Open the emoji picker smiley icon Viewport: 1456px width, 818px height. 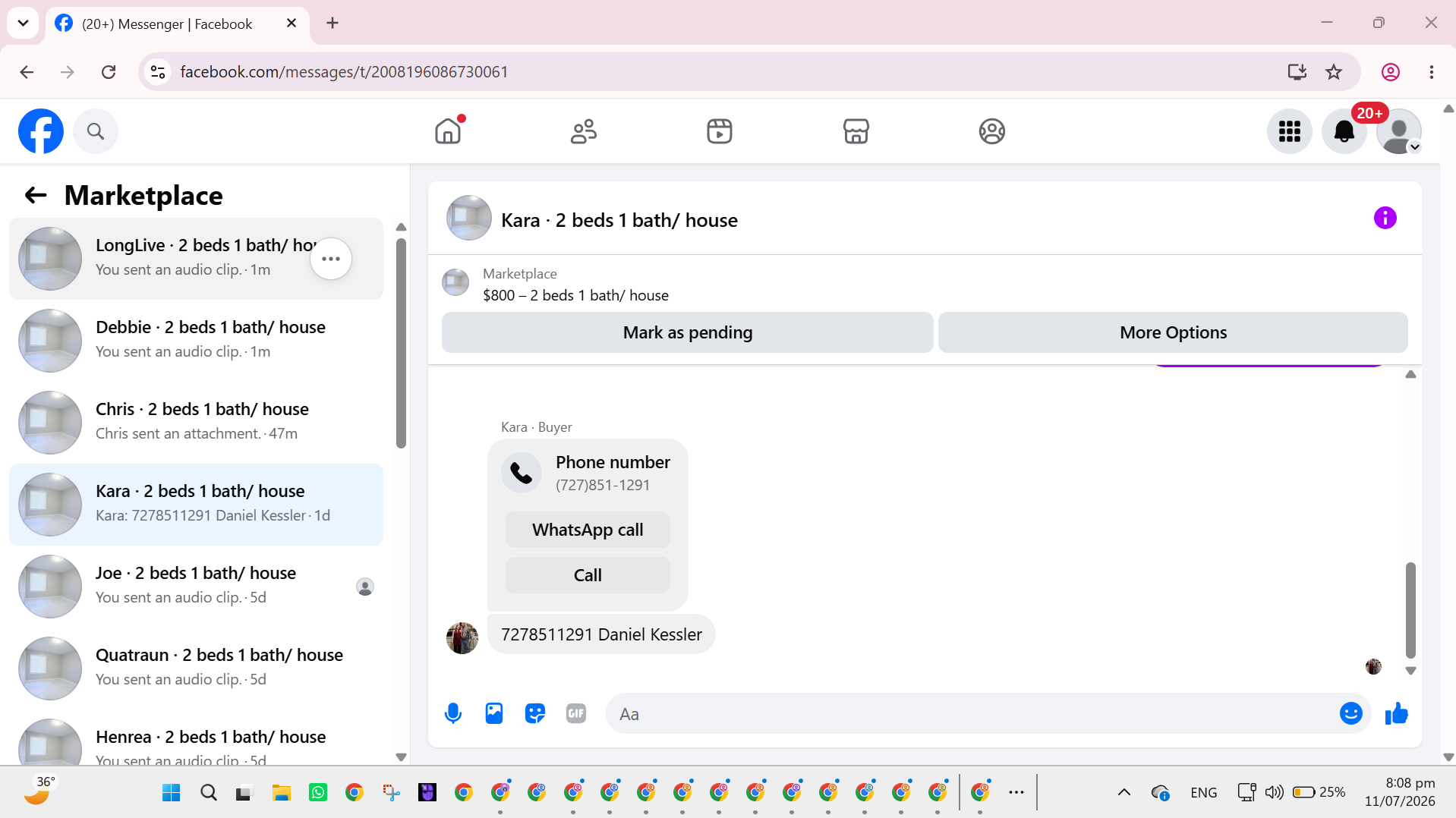coord(1350,713)
